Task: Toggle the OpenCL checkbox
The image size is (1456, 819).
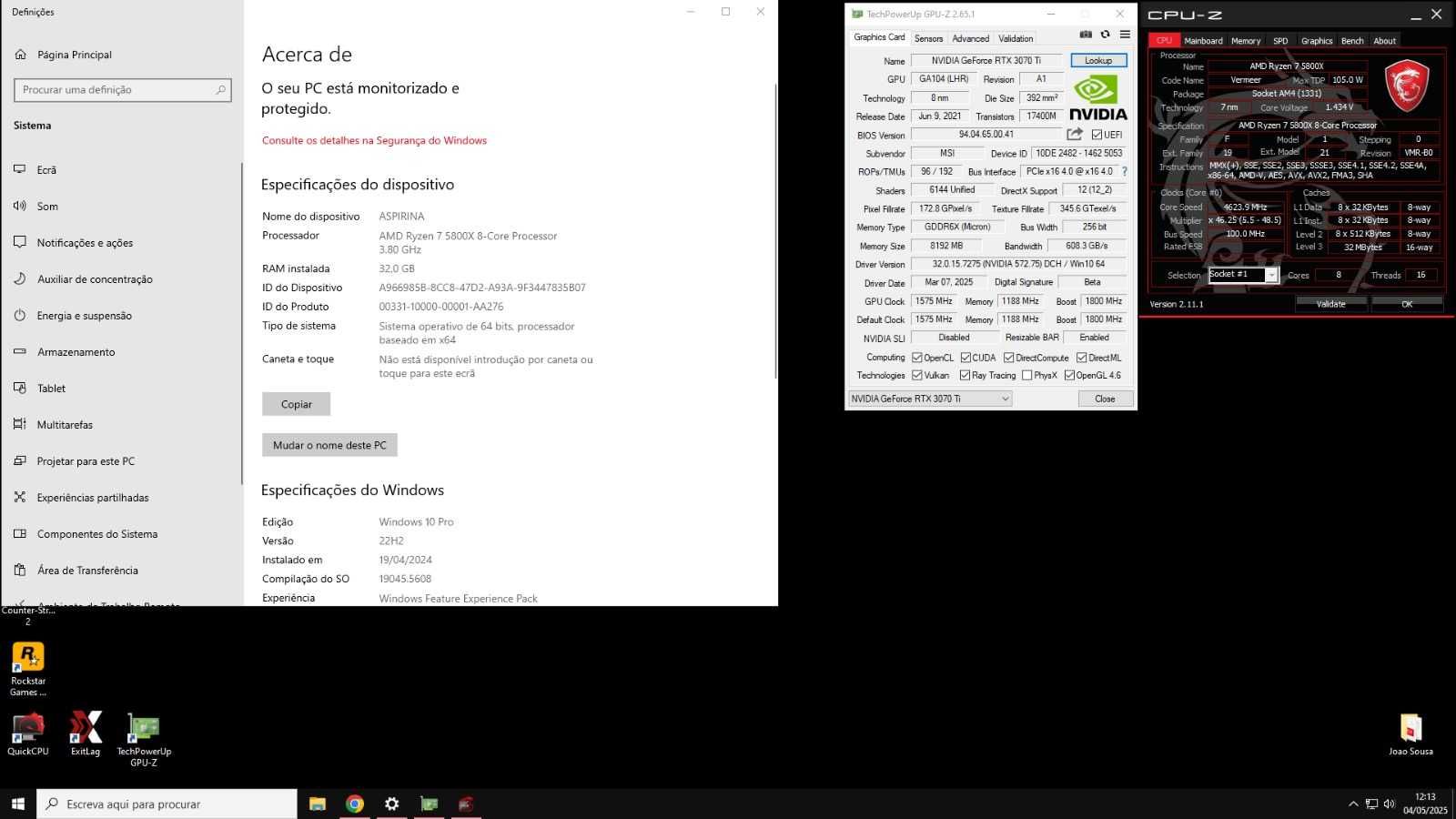Action: coord(917,358)
